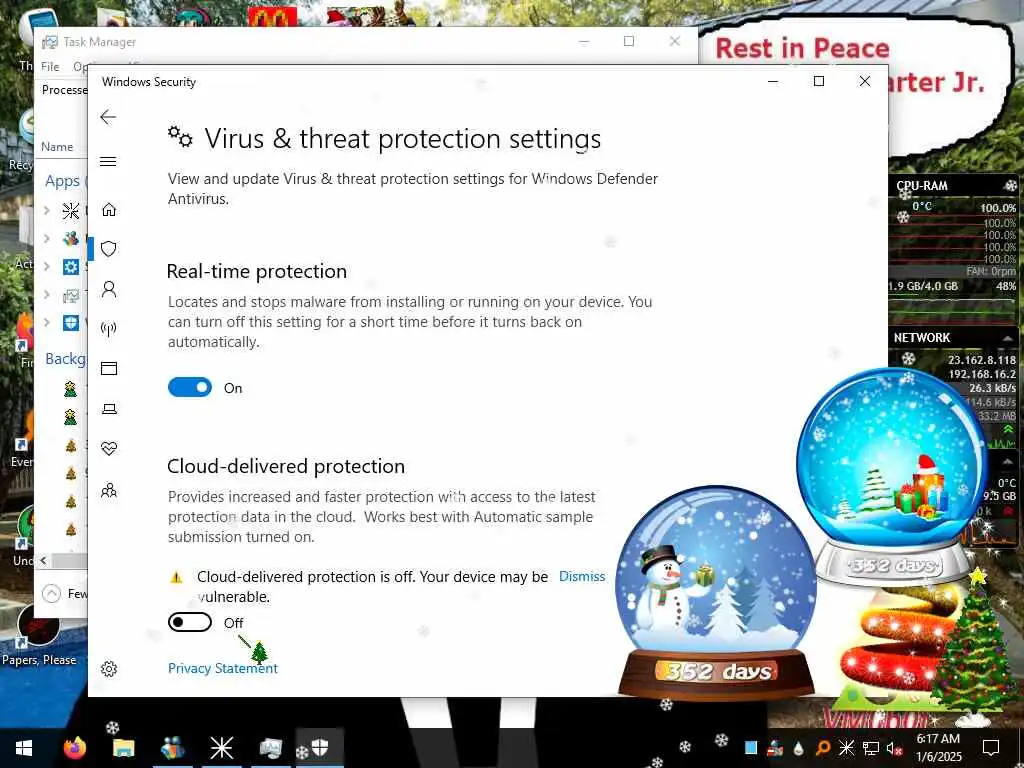Expand the hamburger navigation menu
This screenshot has height=768, width=1024.
(108, 161)
